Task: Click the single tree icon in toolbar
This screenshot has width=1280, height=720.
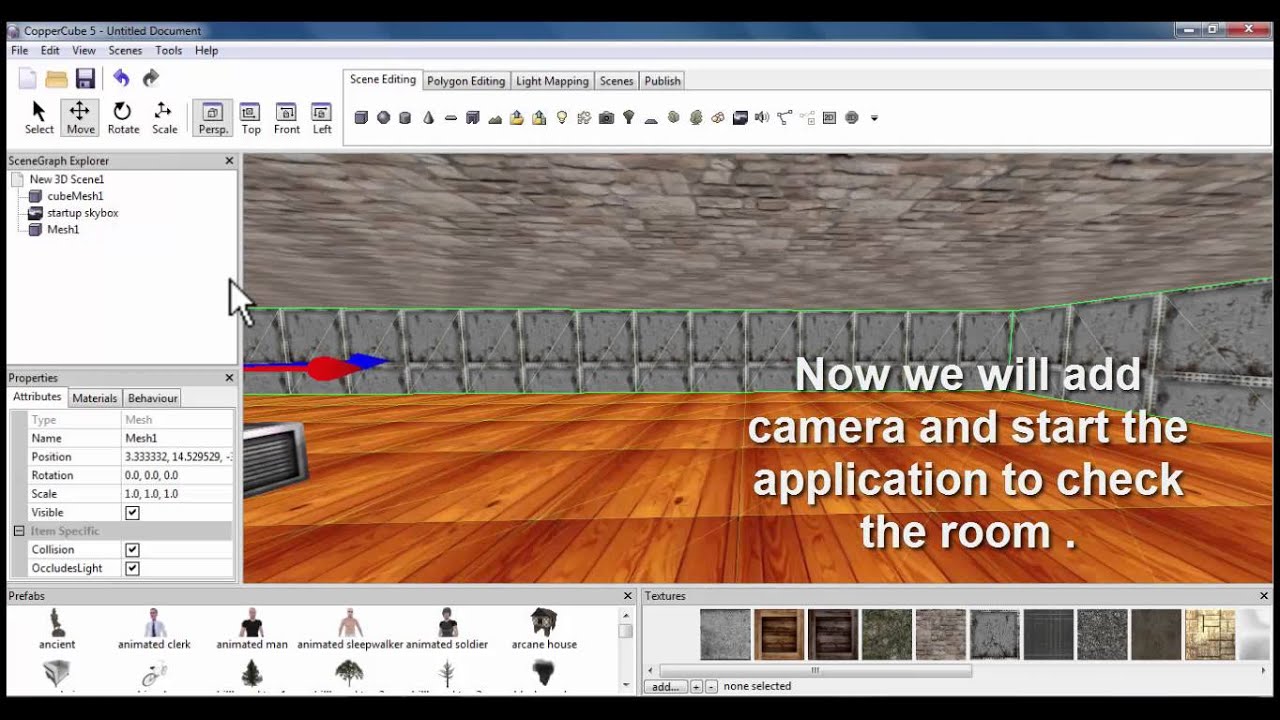Action: pos(628,118)
